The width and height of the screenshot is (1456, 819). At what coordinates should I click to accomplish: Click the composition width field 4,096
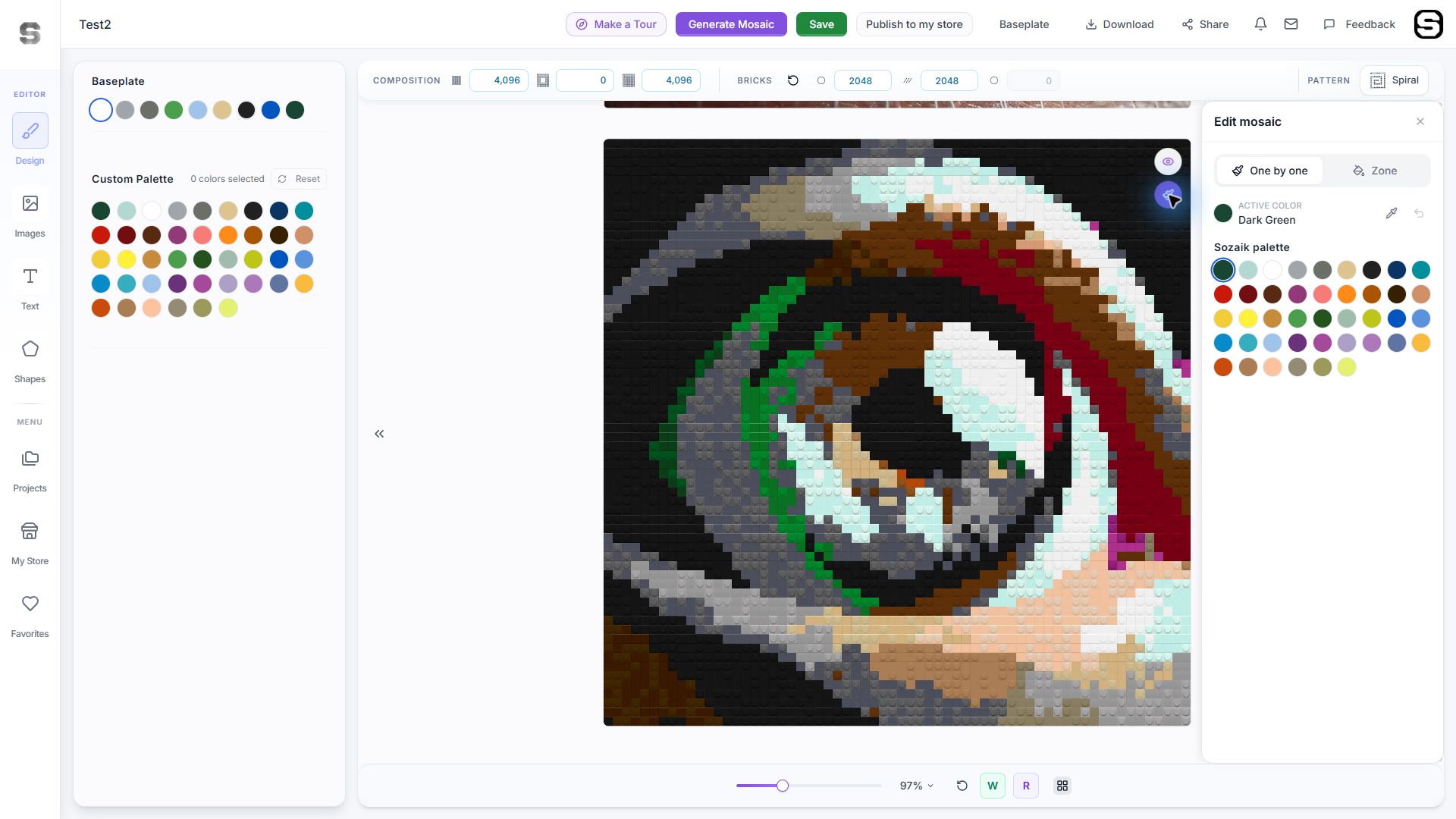(x=499, y=80)
